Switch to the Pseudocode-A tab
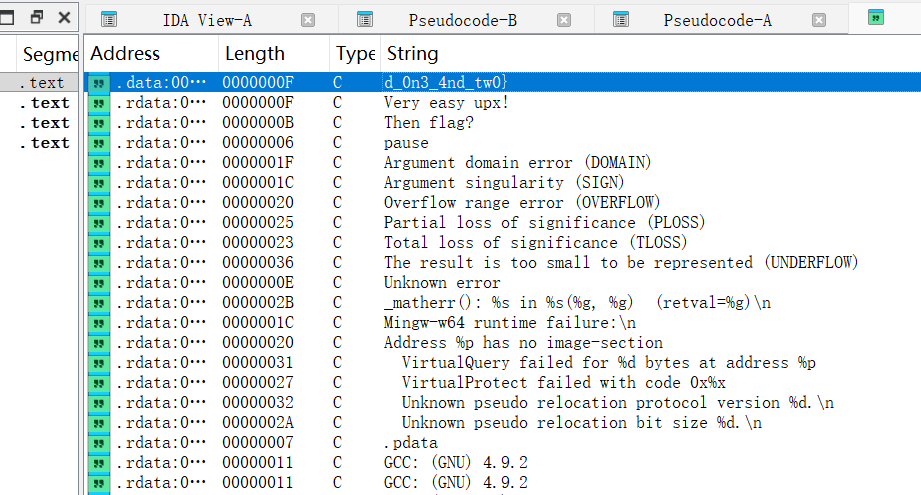The height and width of the screenshot is (495, 921). click(717, 20)
